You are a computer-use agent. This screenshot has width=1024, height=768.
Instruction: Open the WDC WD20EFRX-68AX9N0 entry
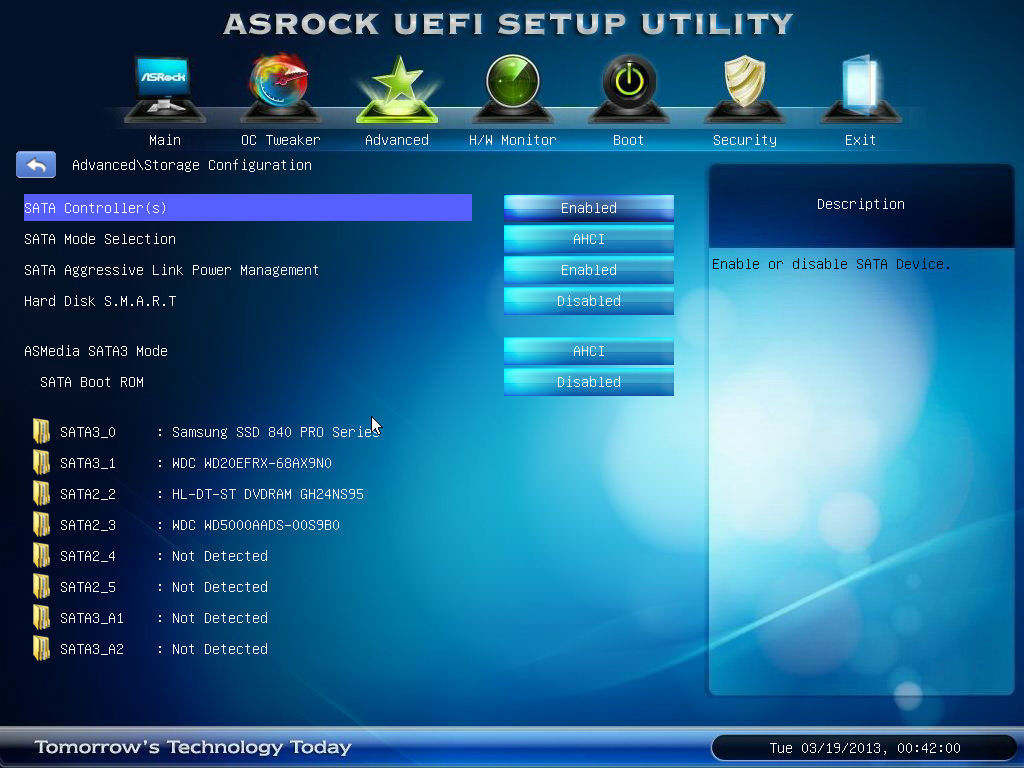(x=251, y=463)
